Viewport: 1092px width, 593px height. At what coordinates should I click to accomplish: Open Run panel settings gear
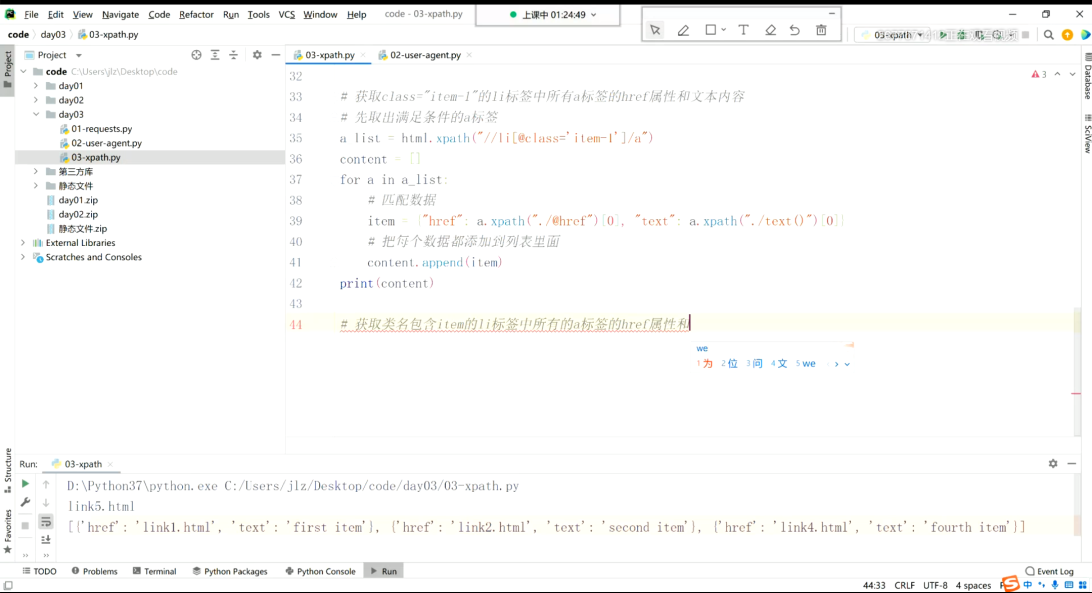pos(1053,463)
